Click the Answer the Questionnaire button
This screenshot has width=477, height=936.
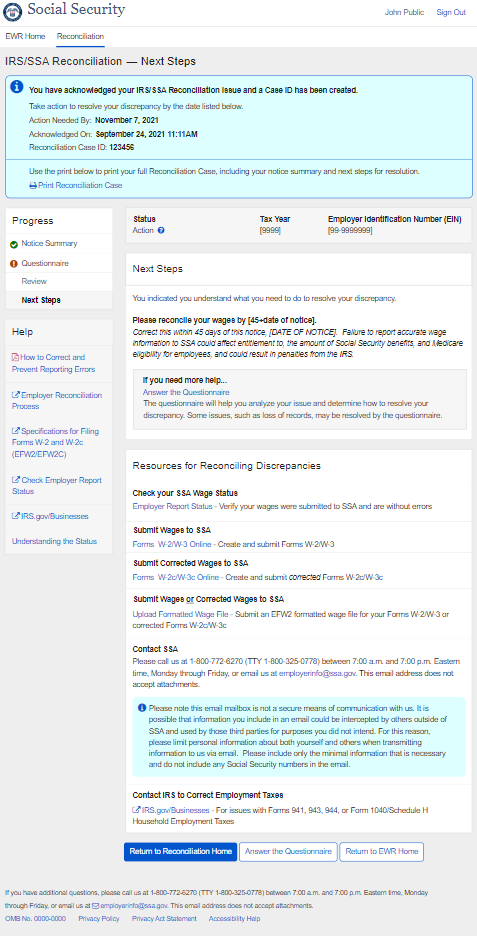288,851
